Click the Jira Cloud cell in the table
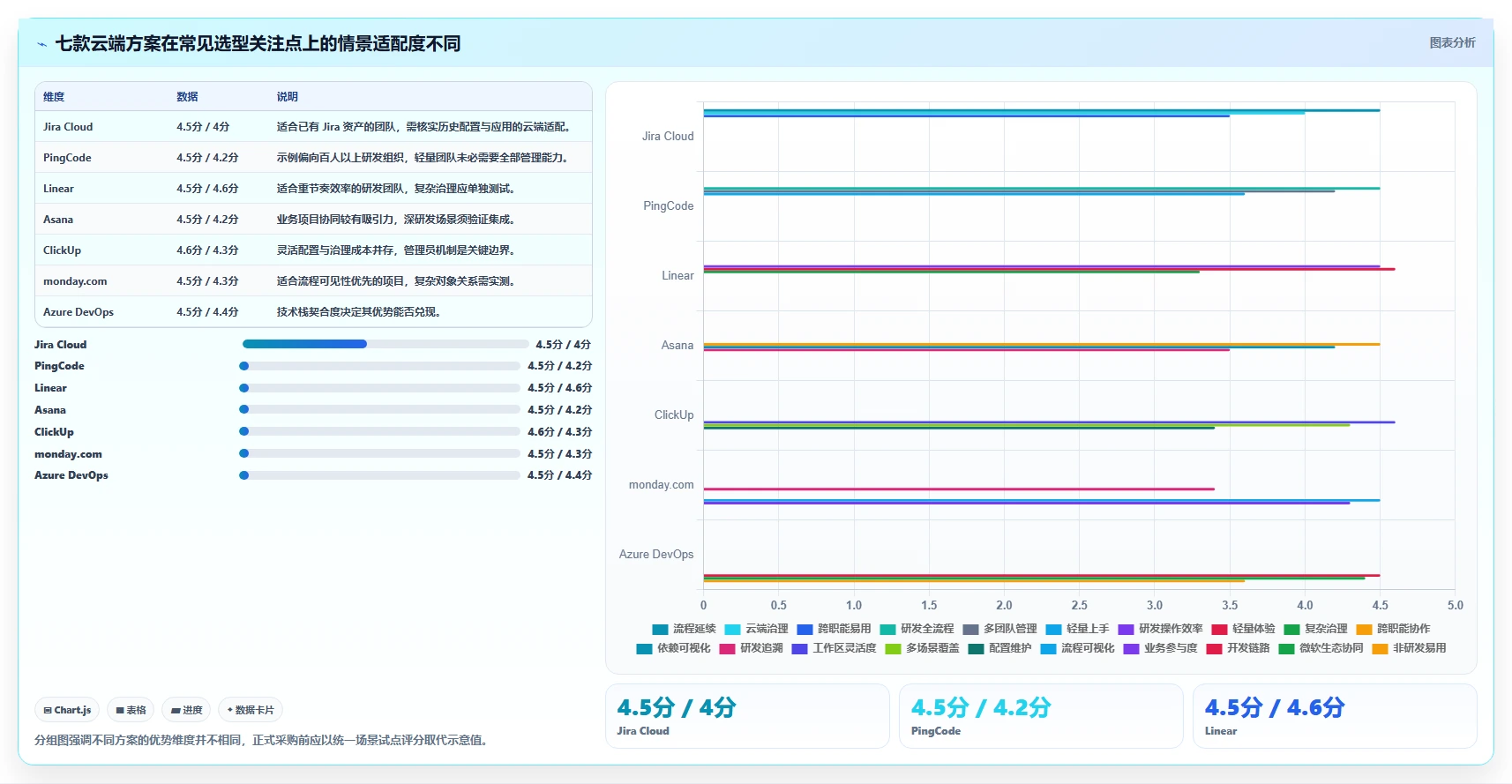The width and height of the screenshot is (1512, 784). pyautogui.click(x=68, y=127)
